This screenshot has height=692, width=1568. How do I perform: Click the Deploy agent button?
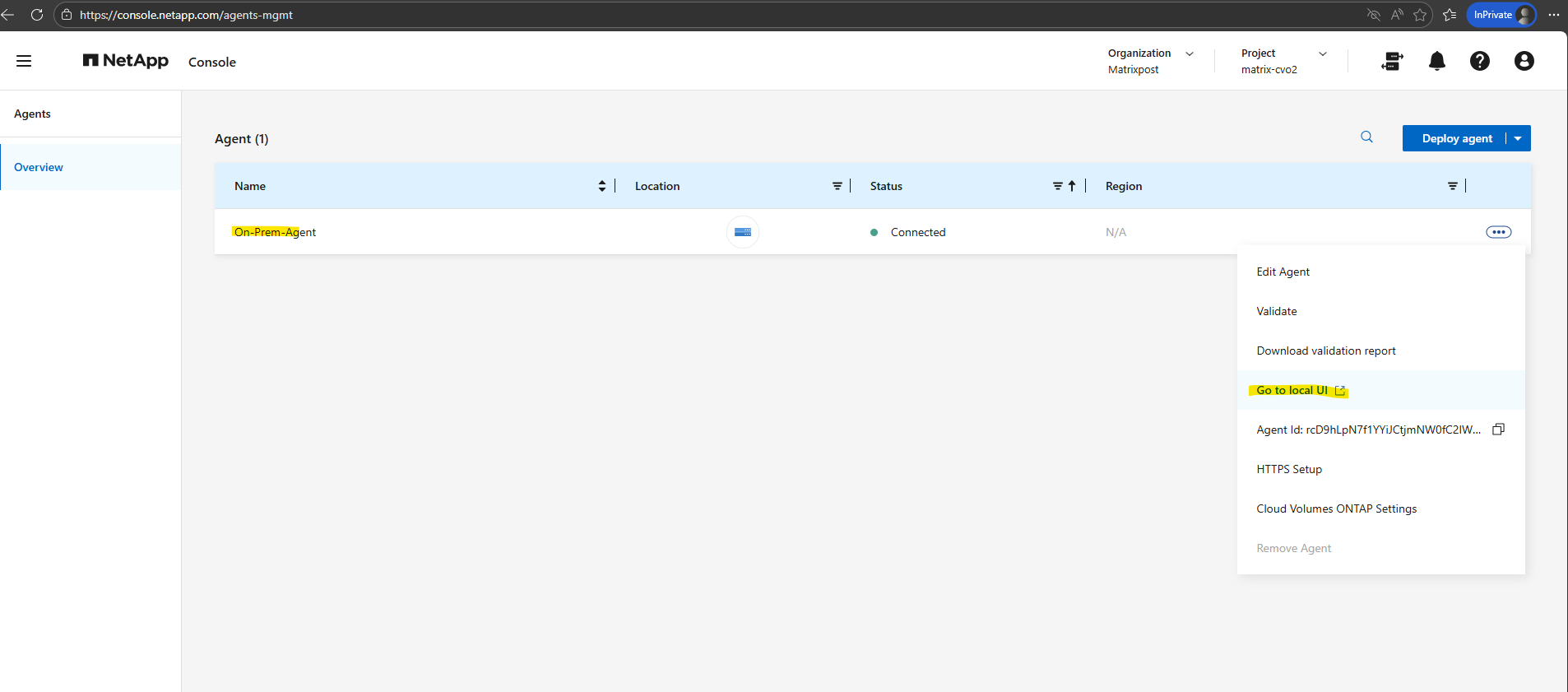click(1456, 138)
